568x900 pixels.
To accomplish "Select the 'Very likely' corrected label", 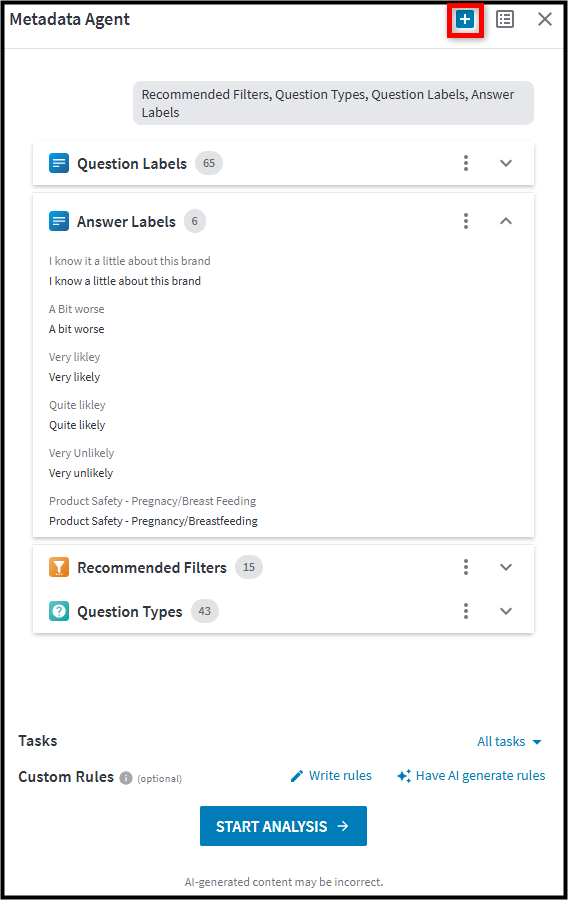I will click(75, 377).
